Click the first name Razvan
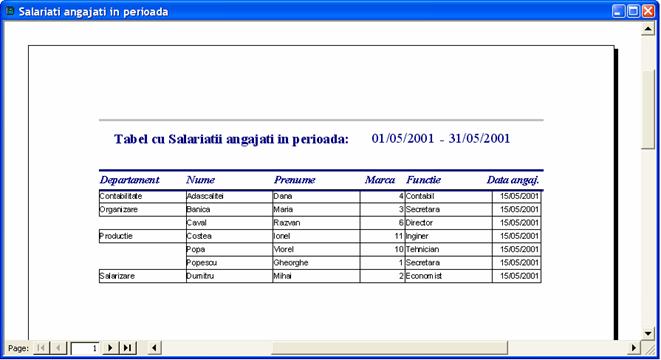661x360 pixels. 287,223
